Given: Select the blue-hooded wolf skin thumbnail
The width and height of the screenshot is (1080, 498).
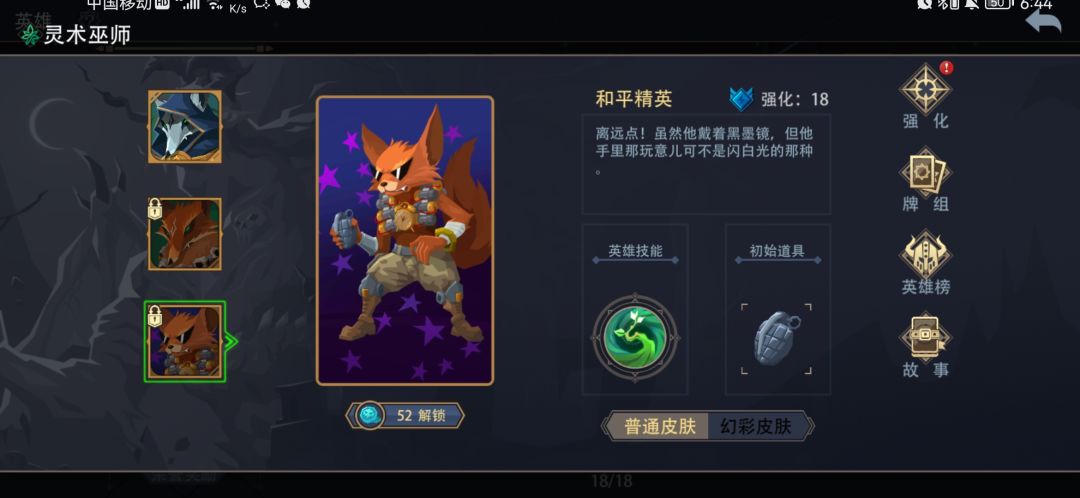Looking at the screenshot, I should pos(185,127).
